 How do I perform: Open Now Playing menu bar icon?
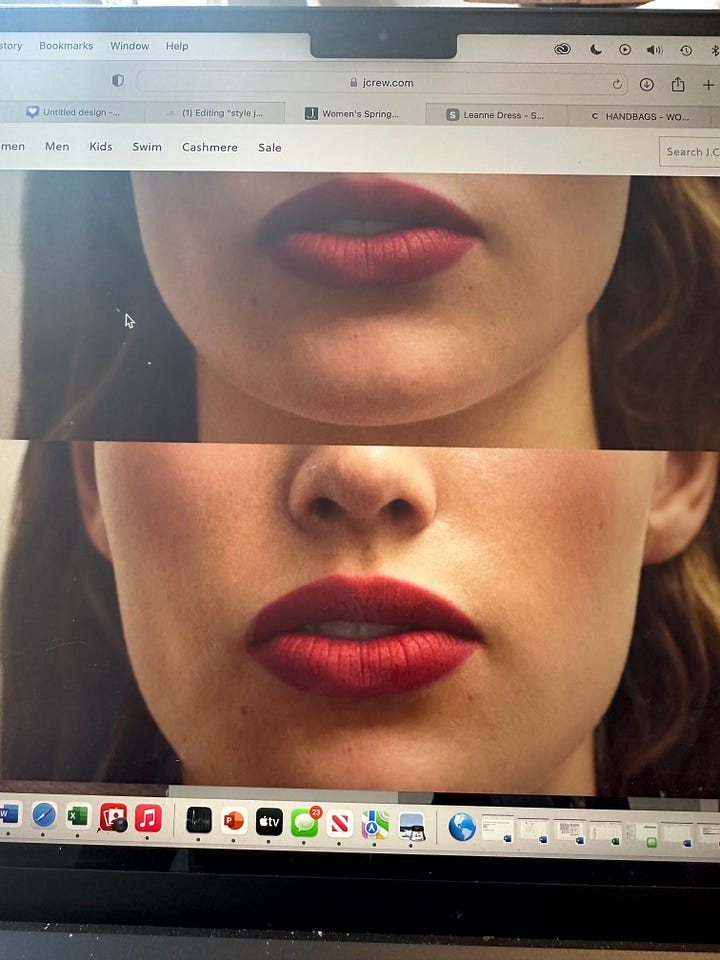click(624, 50)
